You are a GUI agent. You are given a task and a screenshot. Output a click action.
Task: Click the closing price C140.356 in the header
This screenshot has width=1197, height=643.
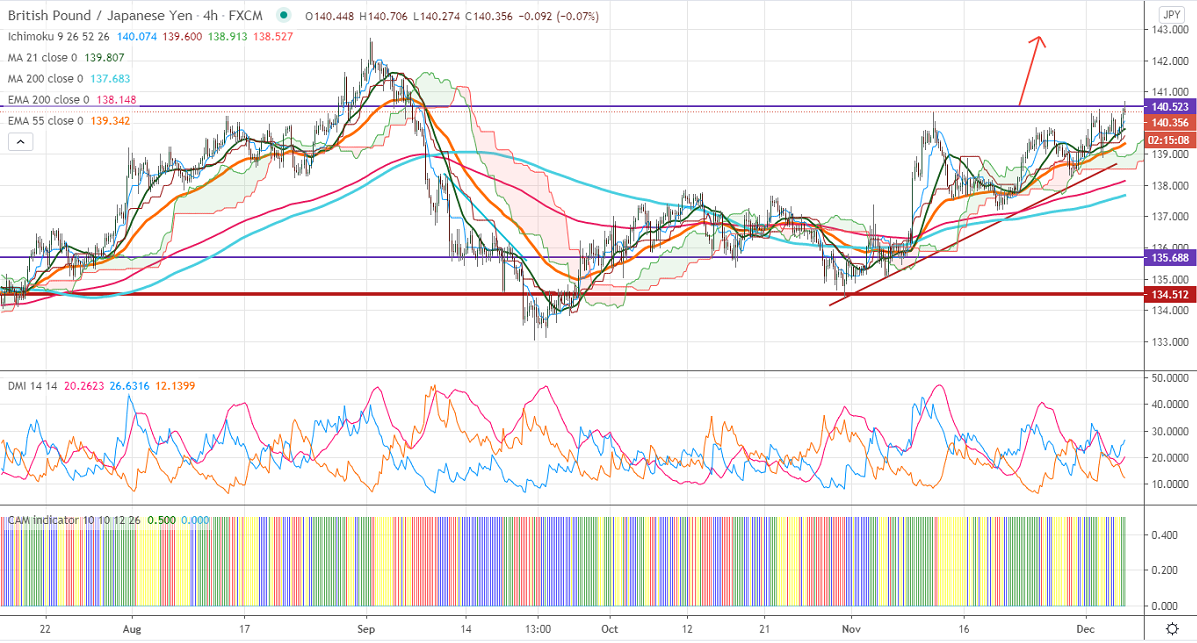pyautogui.click(x=489, y=16)
